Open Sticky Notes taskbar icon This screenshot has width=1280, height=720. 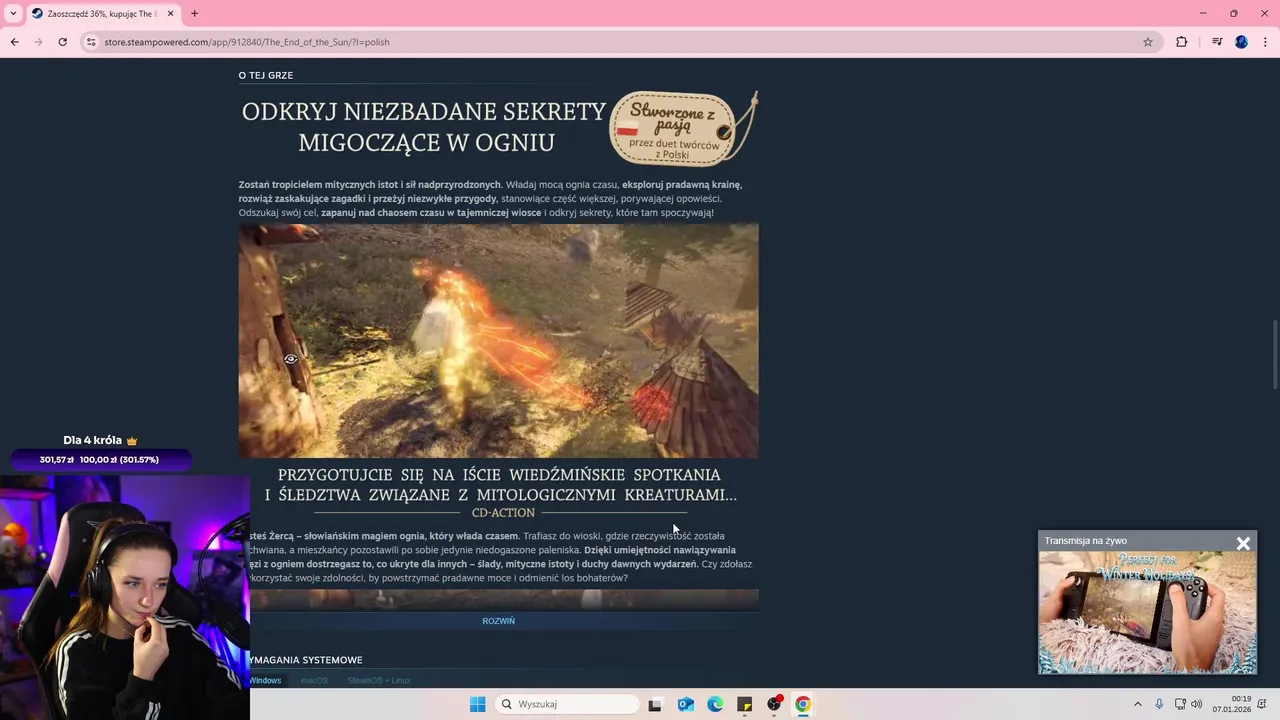click(744, 704)
